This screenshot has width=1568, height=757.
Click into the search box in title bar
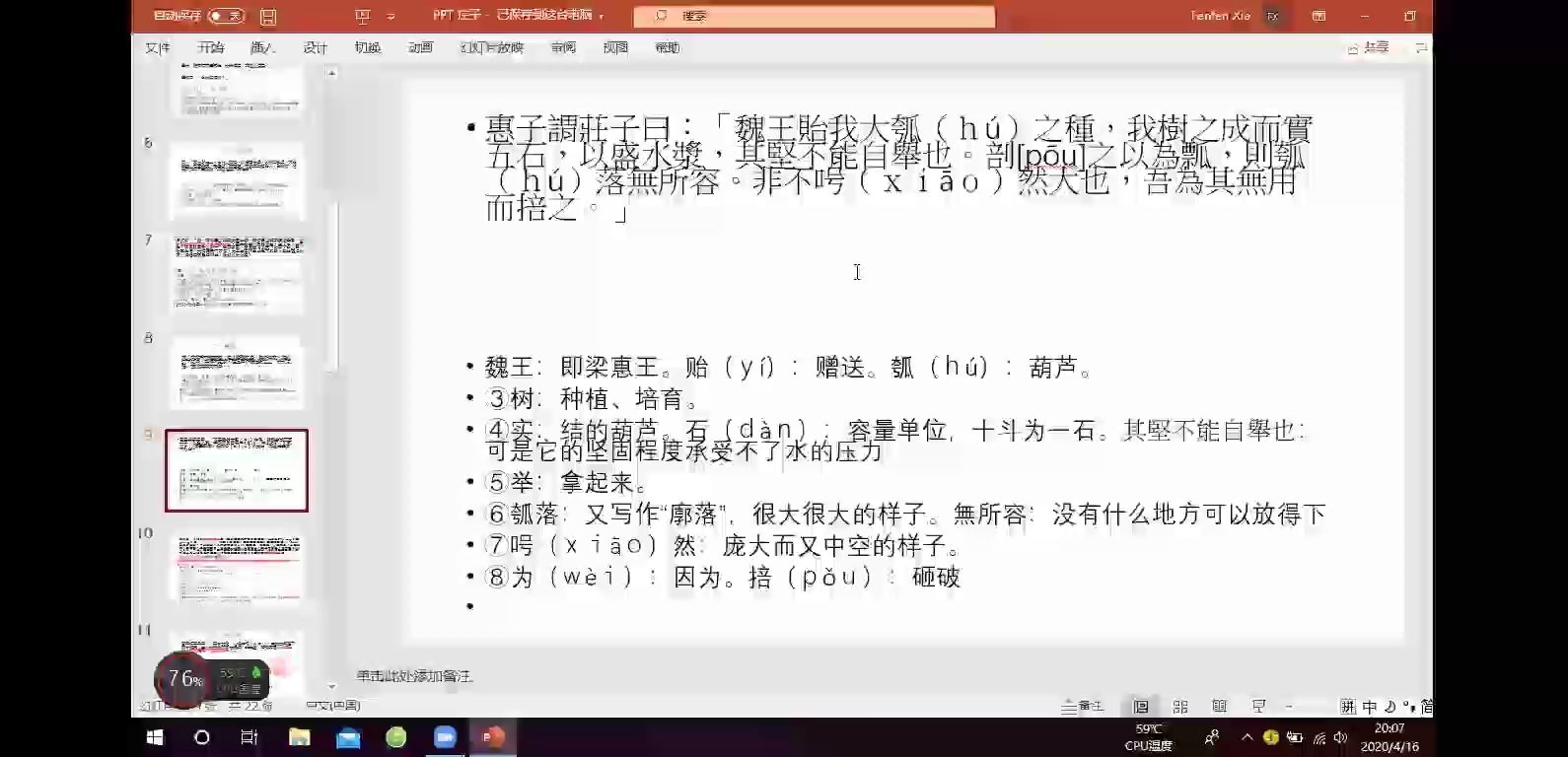(x=814, y=17)
